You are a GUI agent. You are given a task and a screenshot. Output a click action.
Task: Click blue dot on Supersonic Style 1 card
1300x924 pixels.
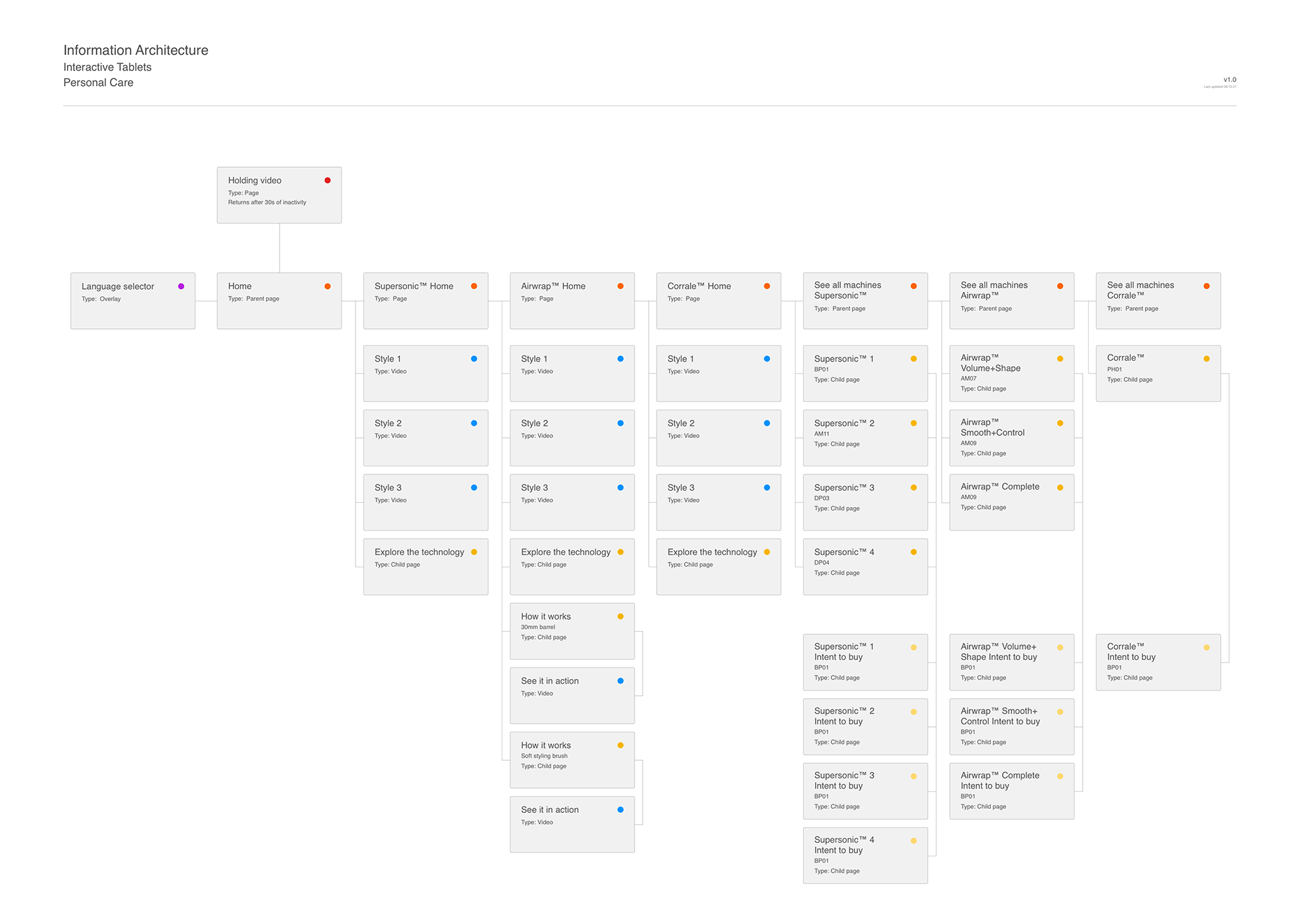click(474, 359)
